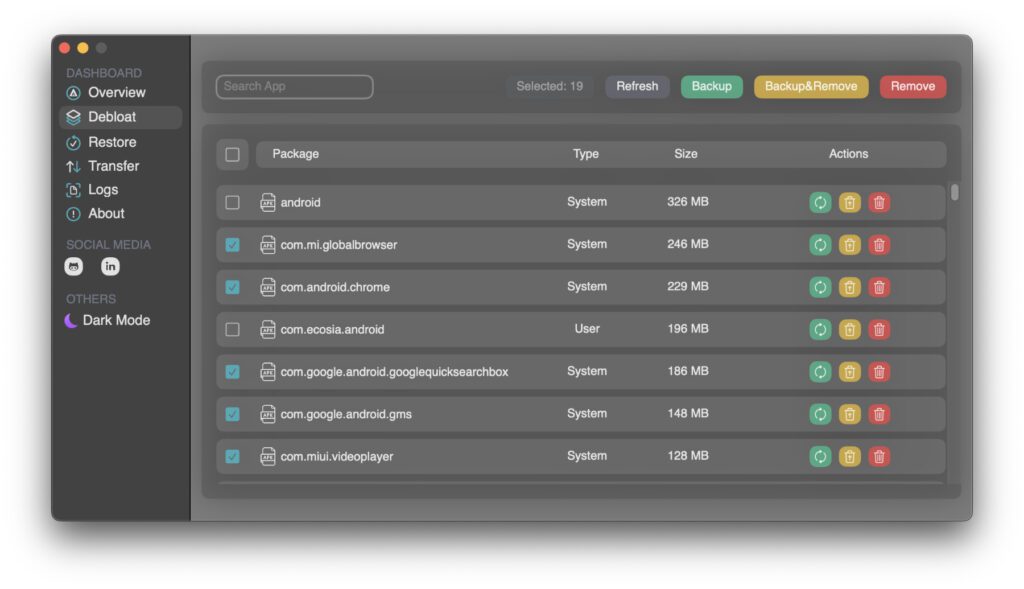Image resolution: width=1024 pixels, height=589 pixels.
Task: Open the GitHub social media icon
Action: [x=74, y=267]
